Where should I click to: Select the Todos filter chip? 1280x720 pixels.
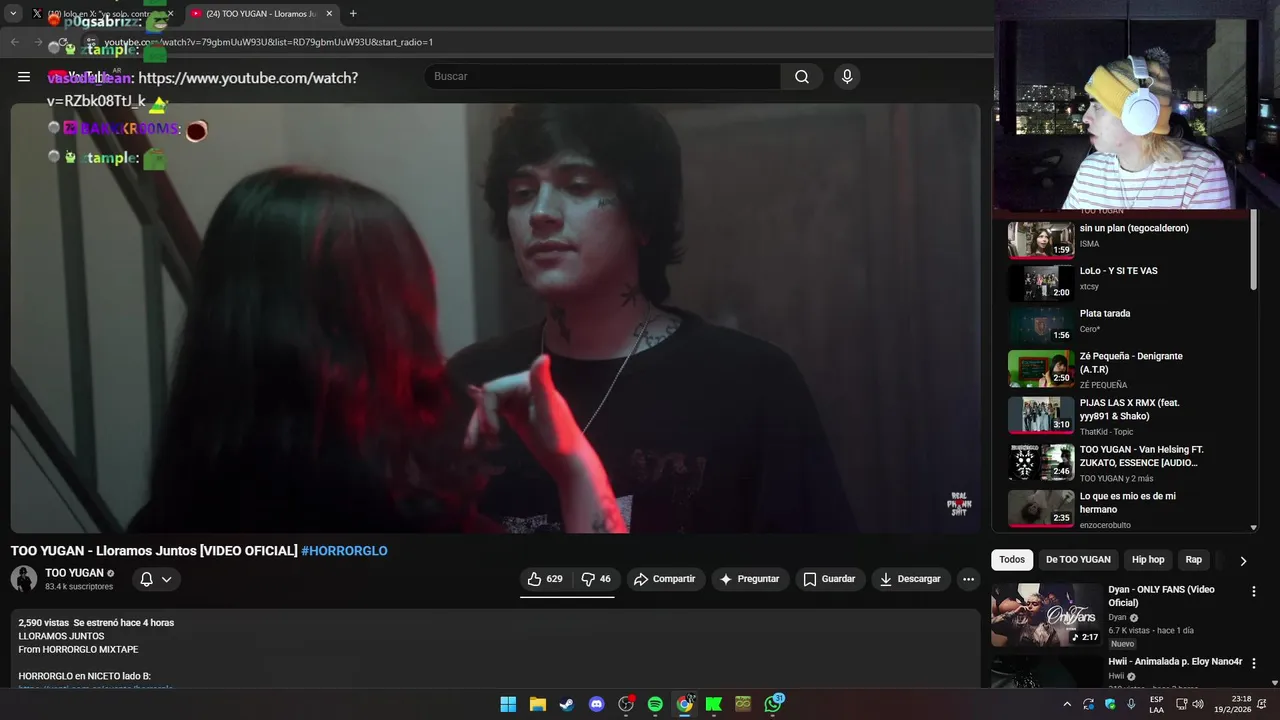(x=1012, y=560)
